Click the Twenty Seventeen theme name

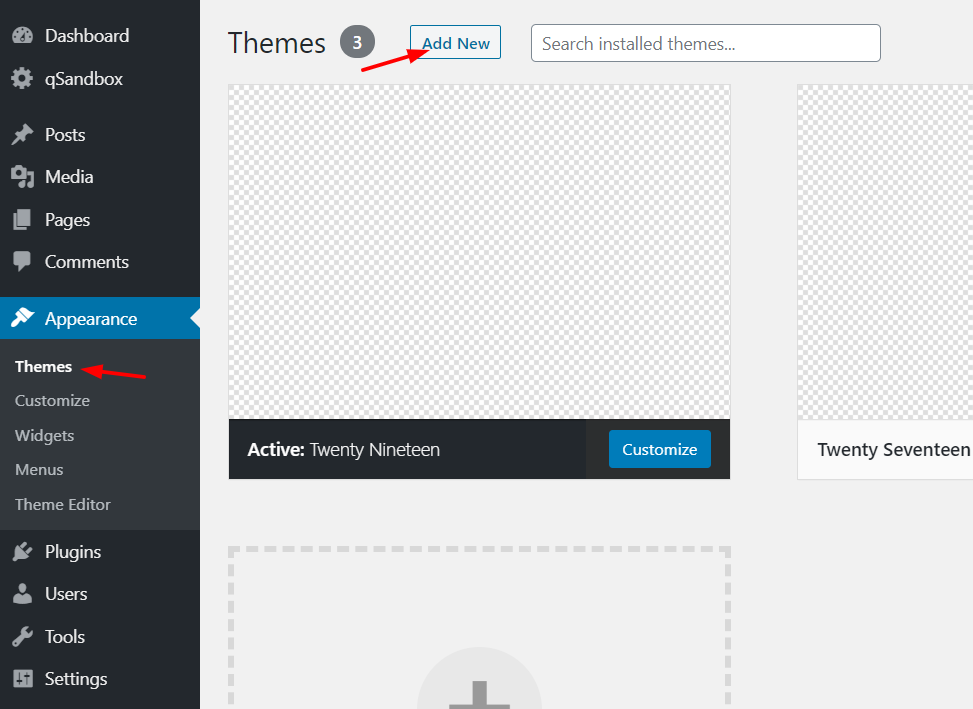tap(894, 450)
